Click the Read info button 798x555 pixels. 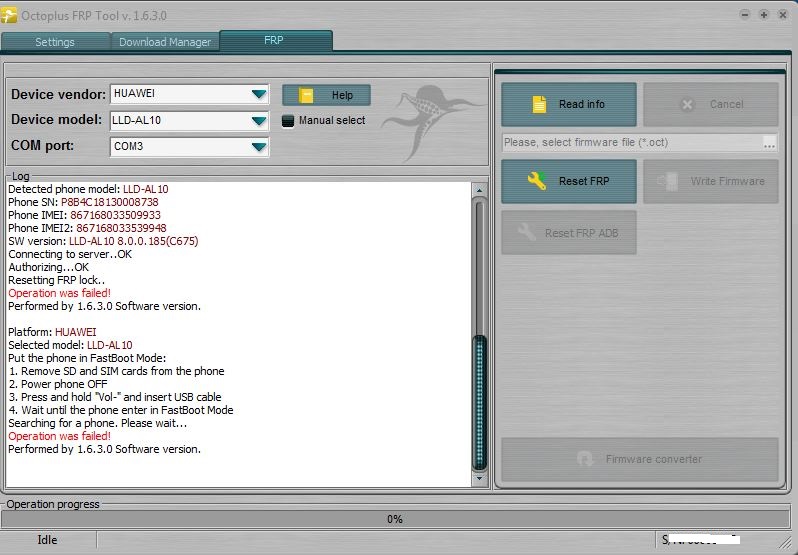pyautogui.click(x=568, y=104)
